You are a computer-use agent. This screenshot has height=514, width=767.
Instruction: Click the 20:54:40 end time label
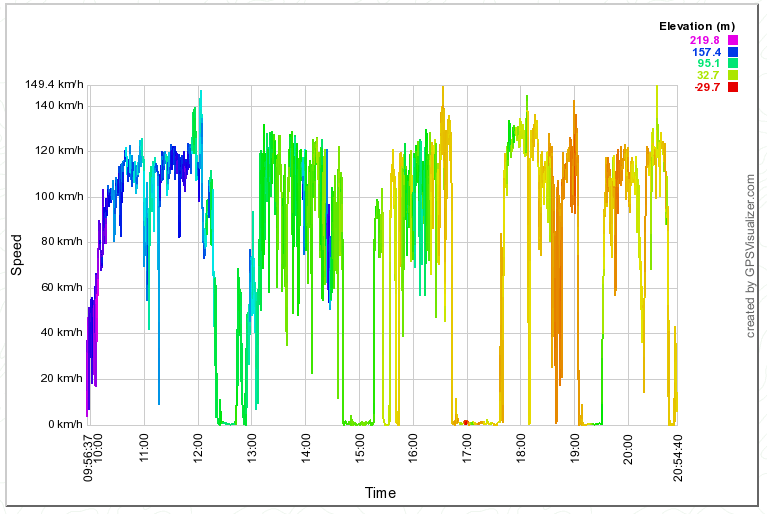pos(677,456)
